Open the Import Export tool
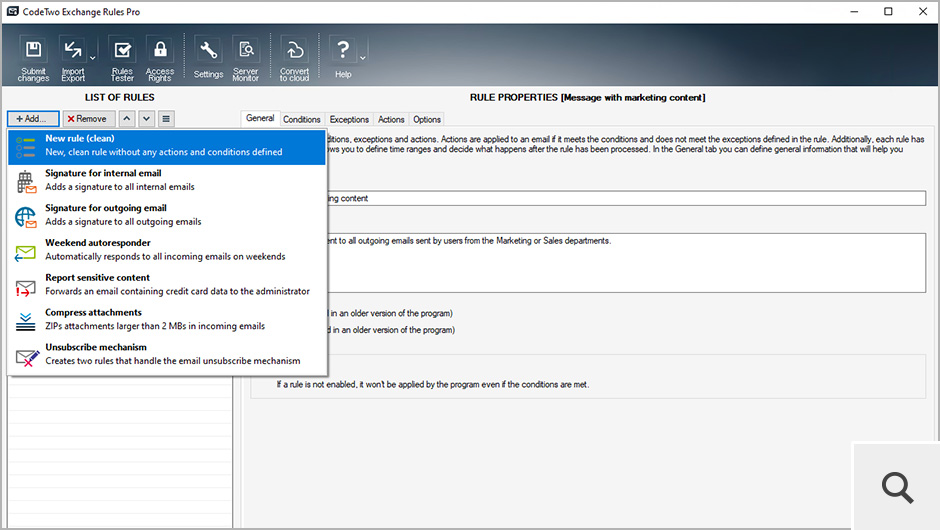 pyautogui.click(x=73, y=58)
